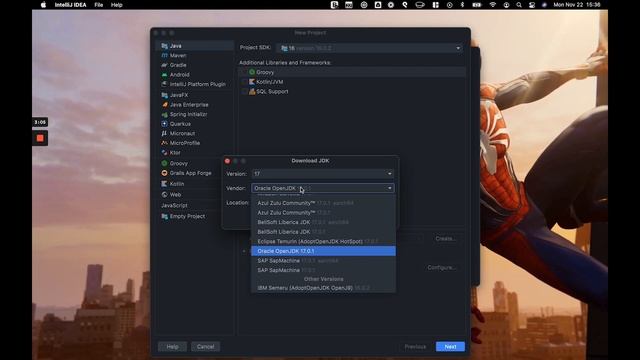640x360 pixels.
Task: Choose SAP SapMachine aarch64 option
Action: pyautogui.click(x=323, y=260)
